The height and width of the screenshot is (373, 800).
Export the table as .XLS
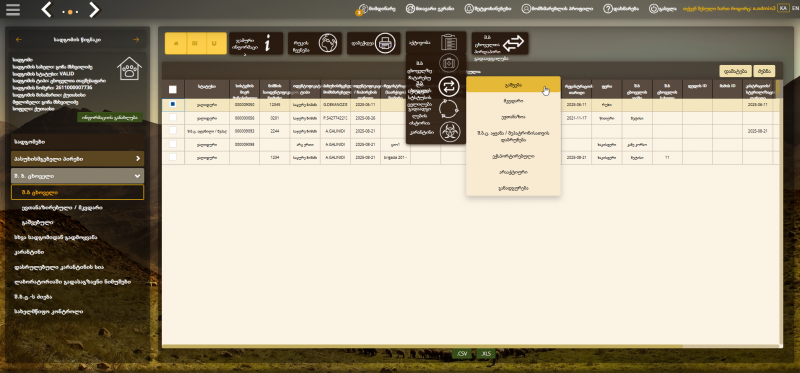click(x=486, y=354)
